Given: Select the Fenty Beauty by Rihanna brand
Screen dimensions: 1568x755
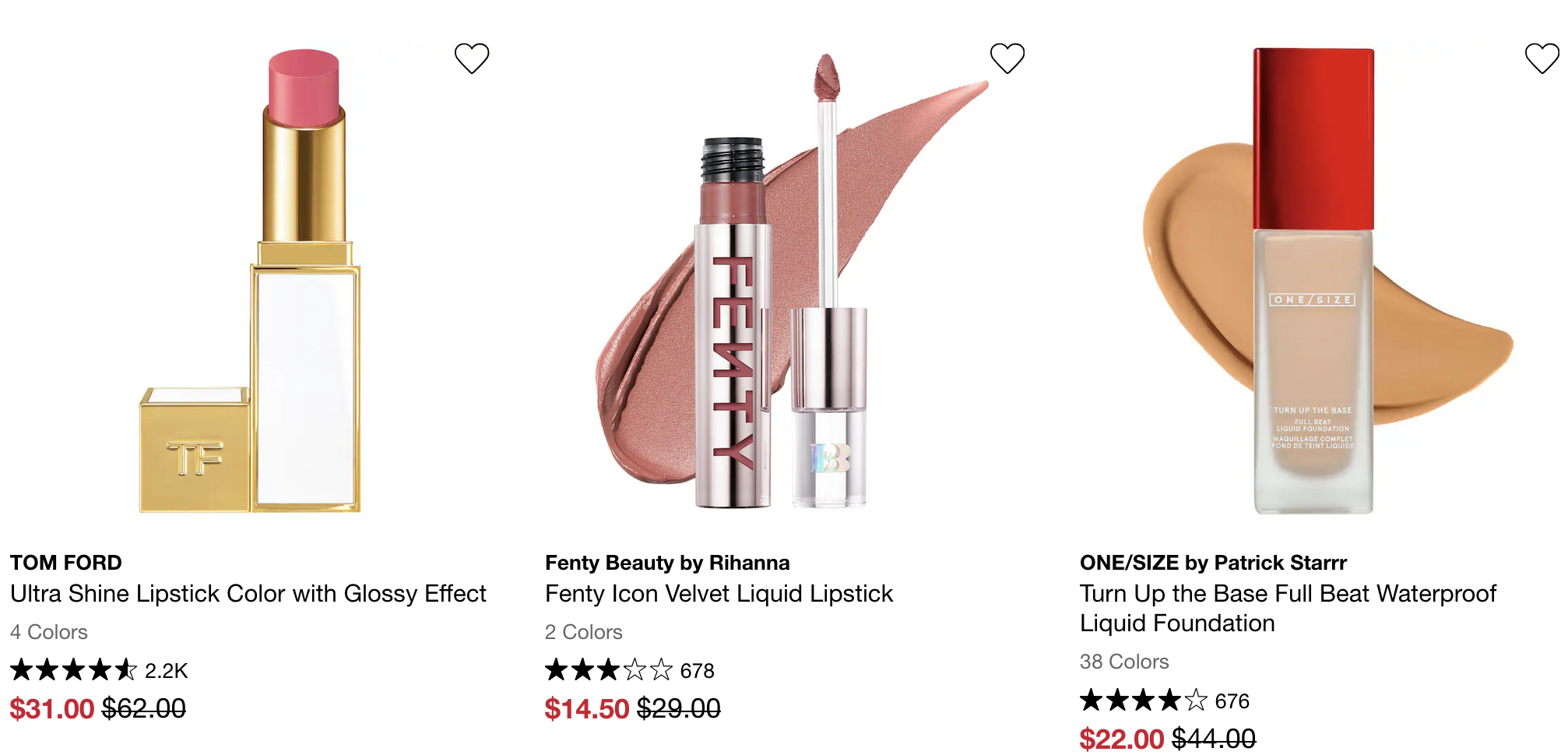Looking at the screenshot, I should 667,563.
